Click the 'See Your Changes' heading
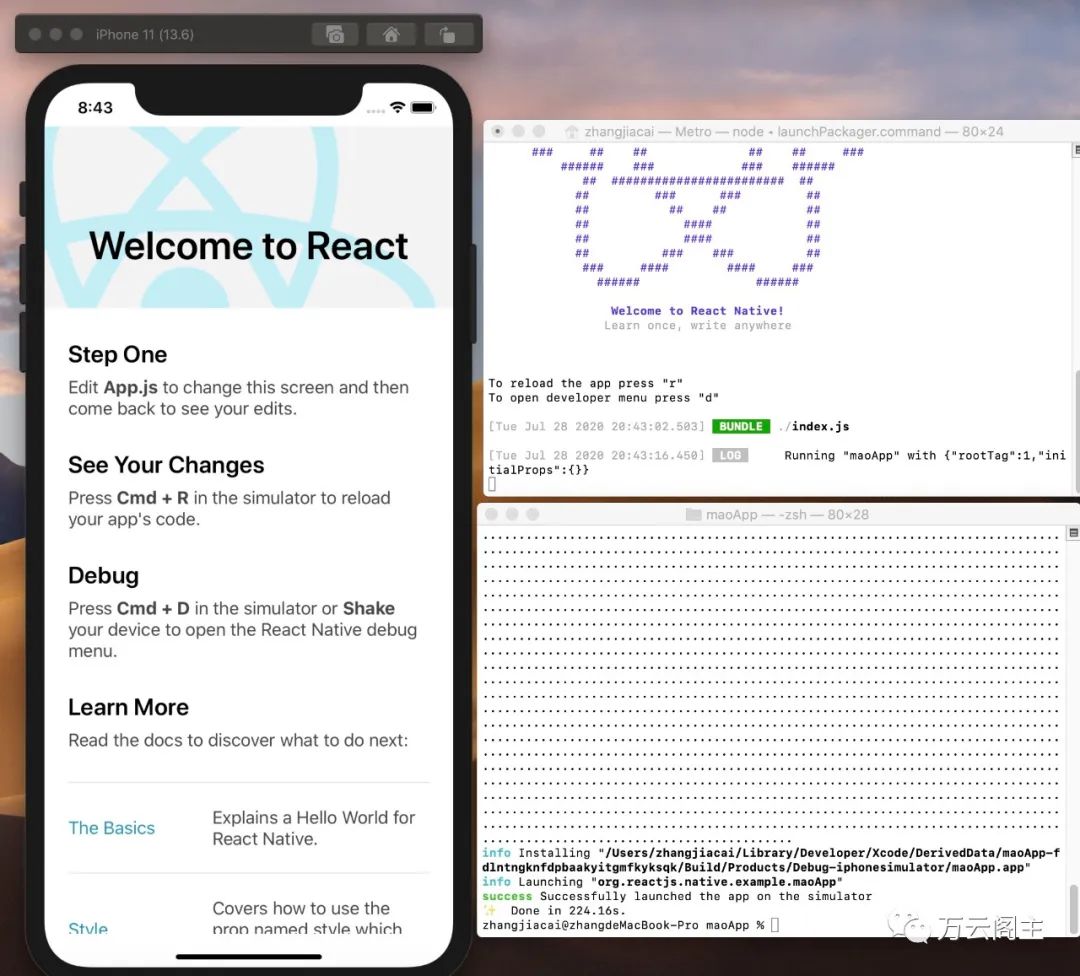 [x=166, y=465]
